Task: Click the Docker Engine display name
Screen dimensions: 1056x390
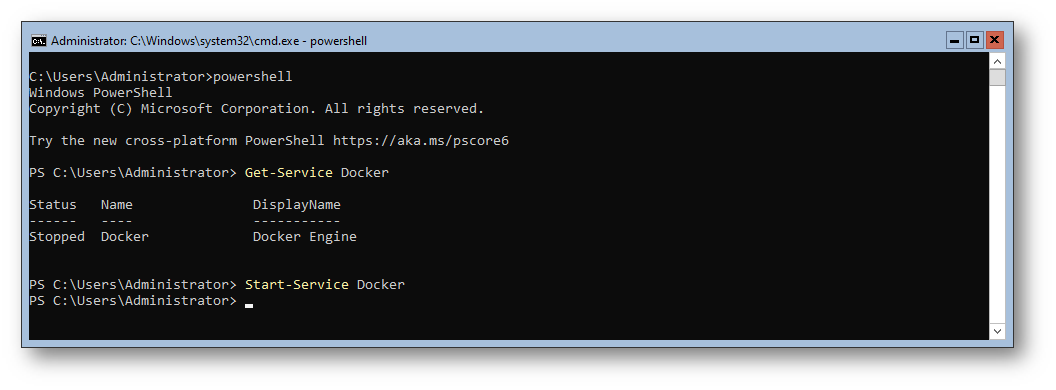Action: pyautogui.click(x=305, y=236)
